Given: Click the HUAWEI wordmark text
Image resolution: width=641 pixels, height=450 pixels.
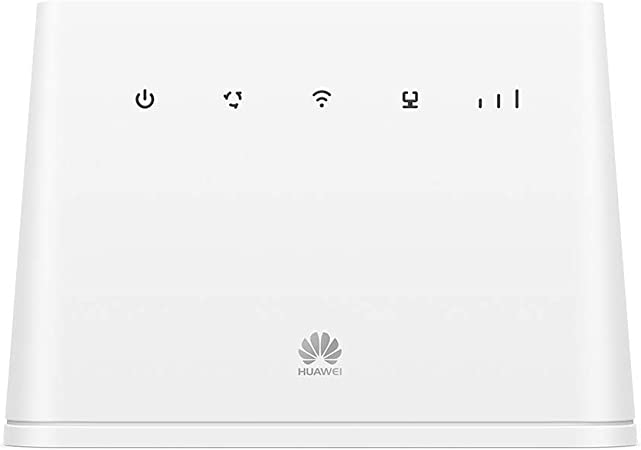Looking at the screenshot, I should click(x=320, y=372).
